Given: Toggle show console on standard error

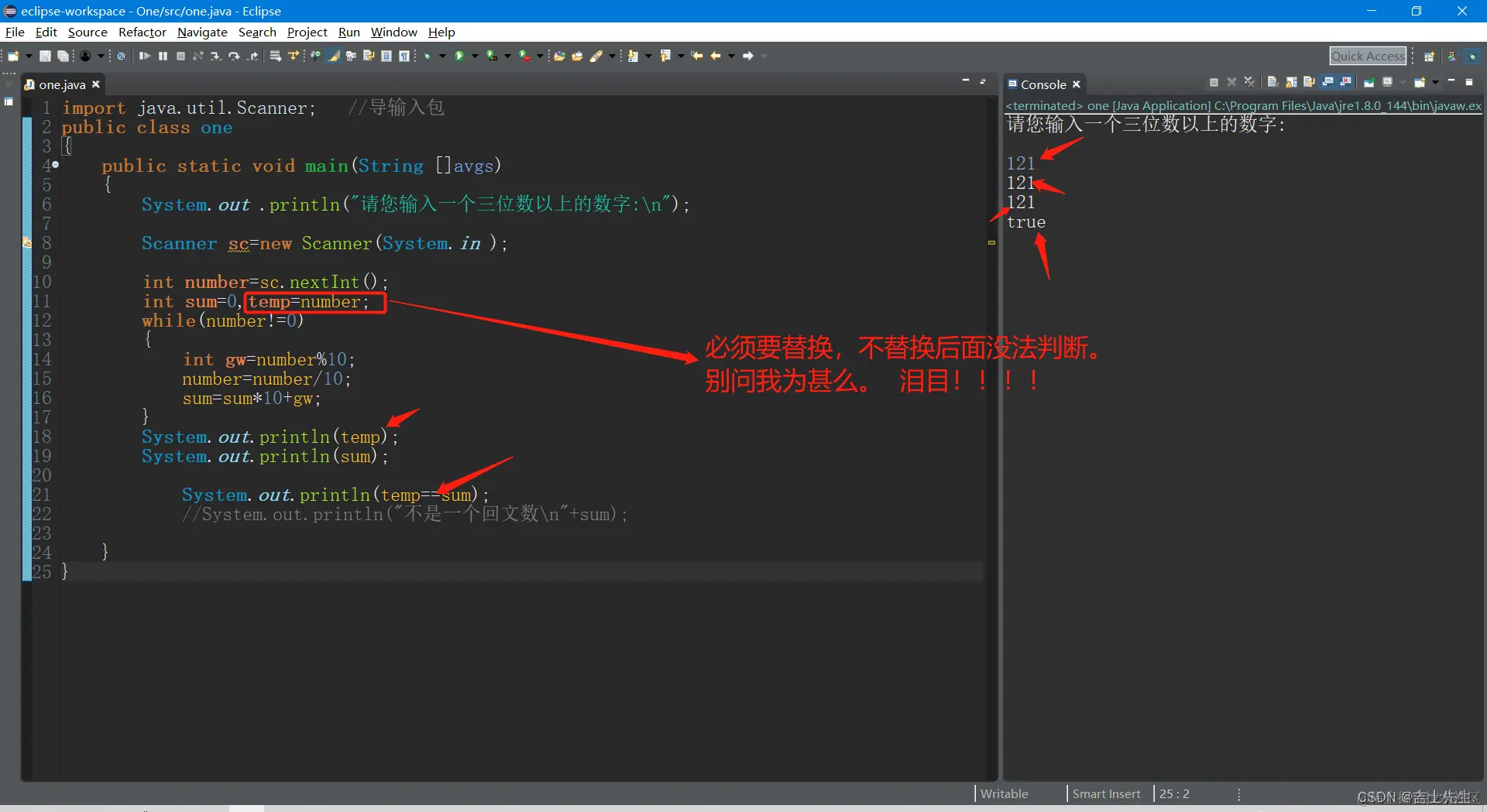Looking at the screenshot, I should [1346, 82].
